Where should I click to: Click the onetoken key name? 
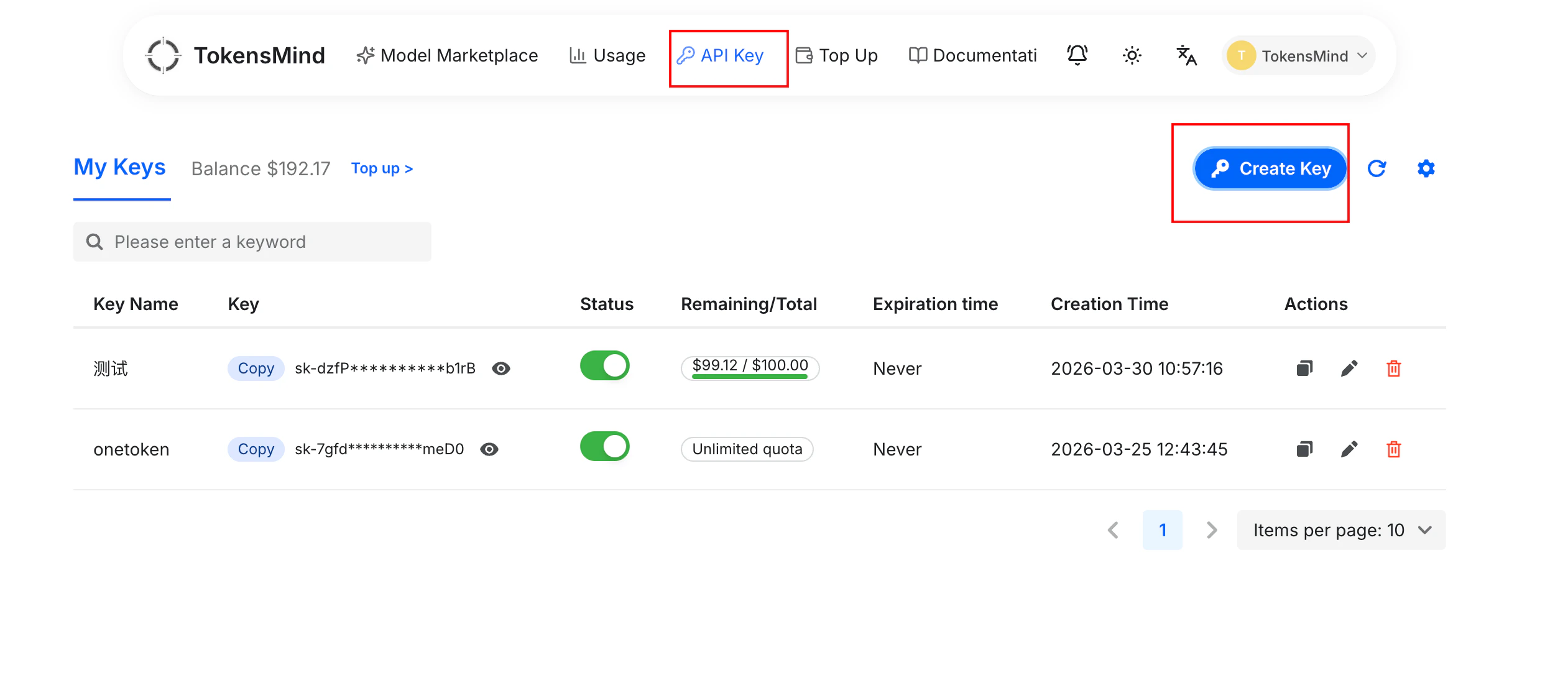click(x=131, y=449)
